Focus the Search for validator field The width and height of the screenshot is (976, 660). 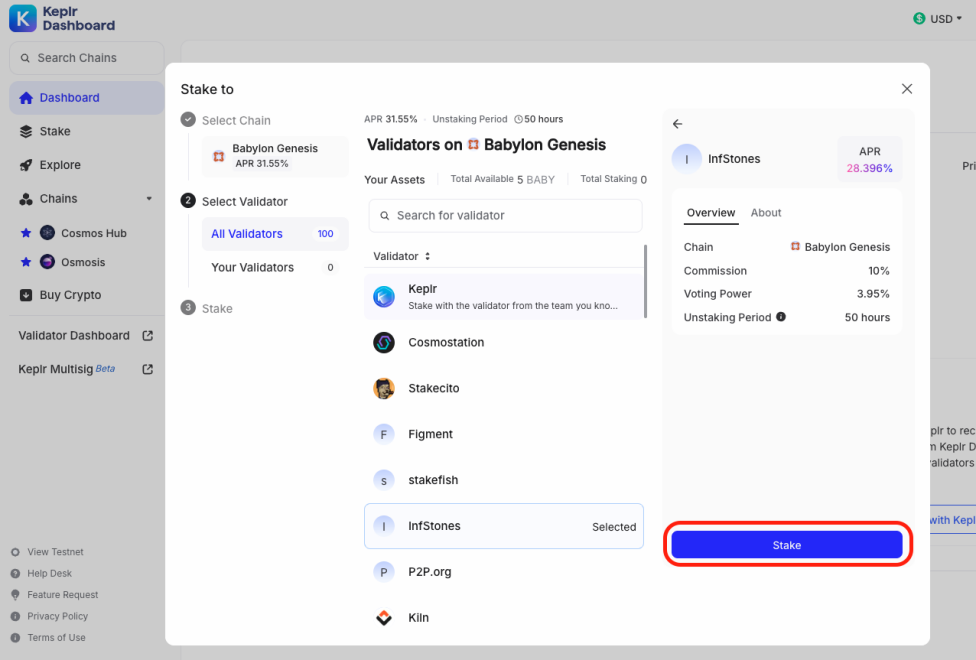click(505, 215)
